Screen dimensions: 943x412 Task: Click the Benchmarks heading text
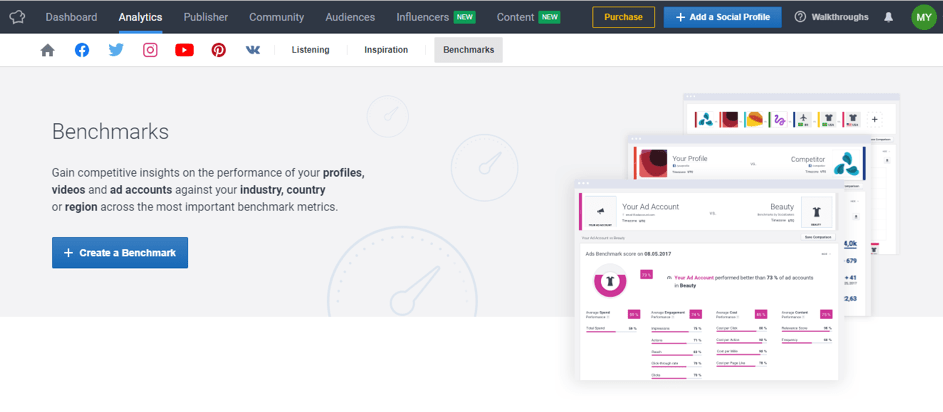point(111,131)
